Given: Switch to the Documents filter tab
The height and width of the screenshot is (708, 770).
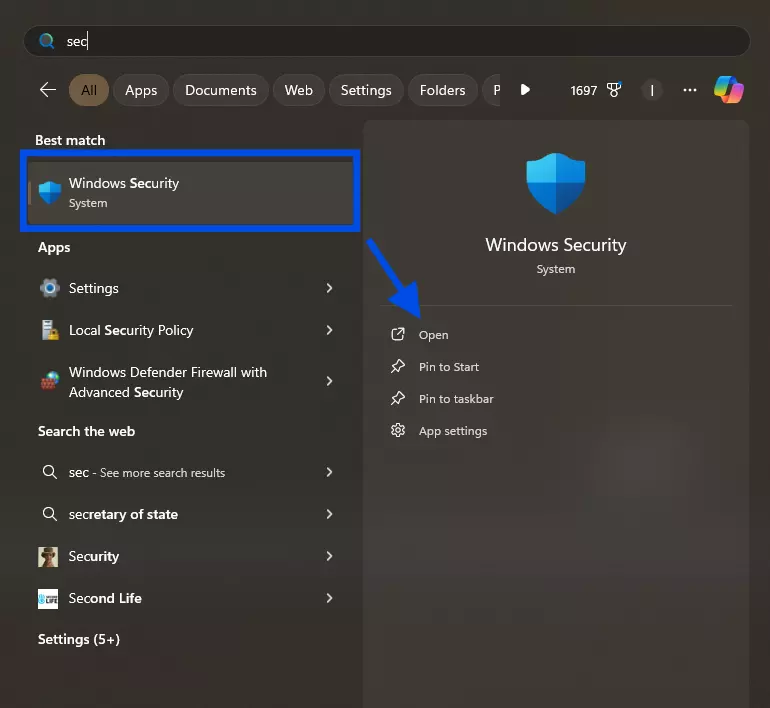Looking at the screenshot, I should 220,90.
